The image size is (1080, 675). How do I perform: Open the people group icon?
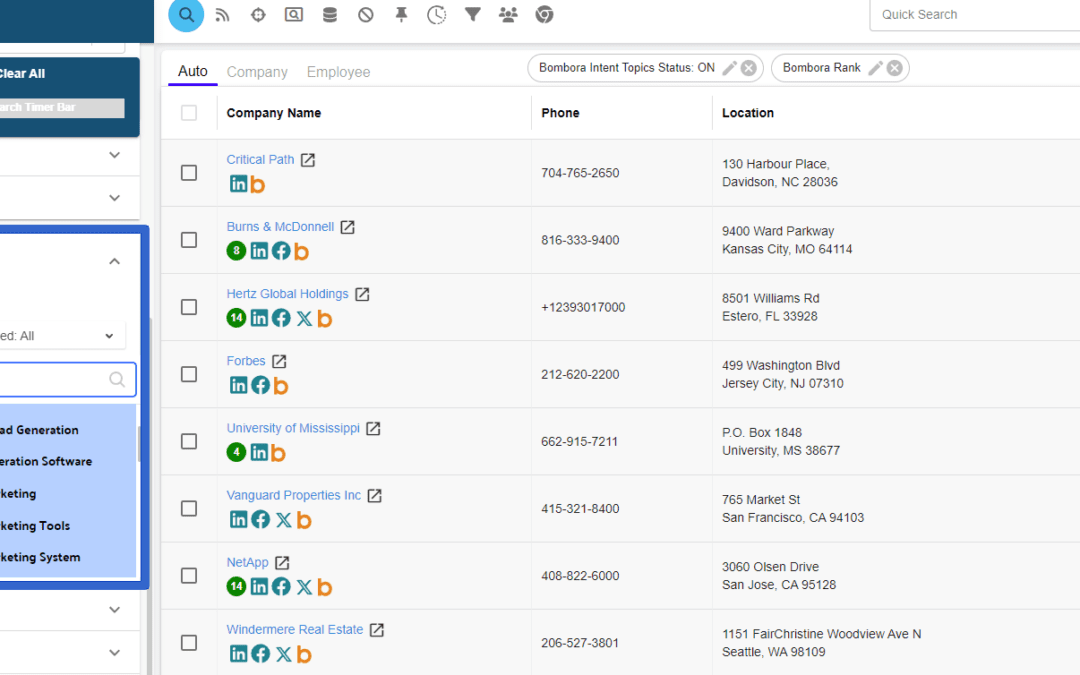[x=508, y=14]
